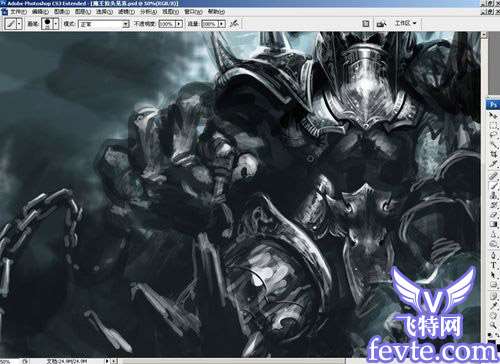Swap foreground and background colors
Screen dimensions: 500x364
click(x=496, y=335)
